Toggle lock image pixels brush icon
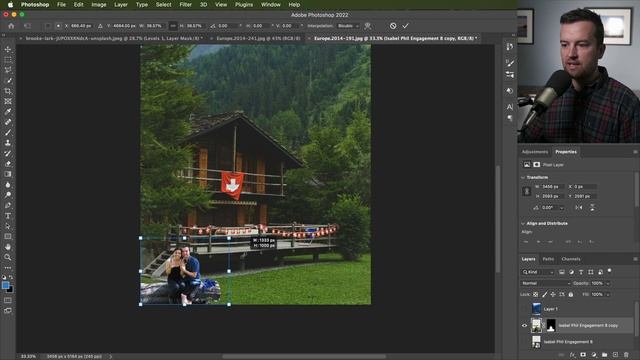Screen dimensions: 640x360 544,294
